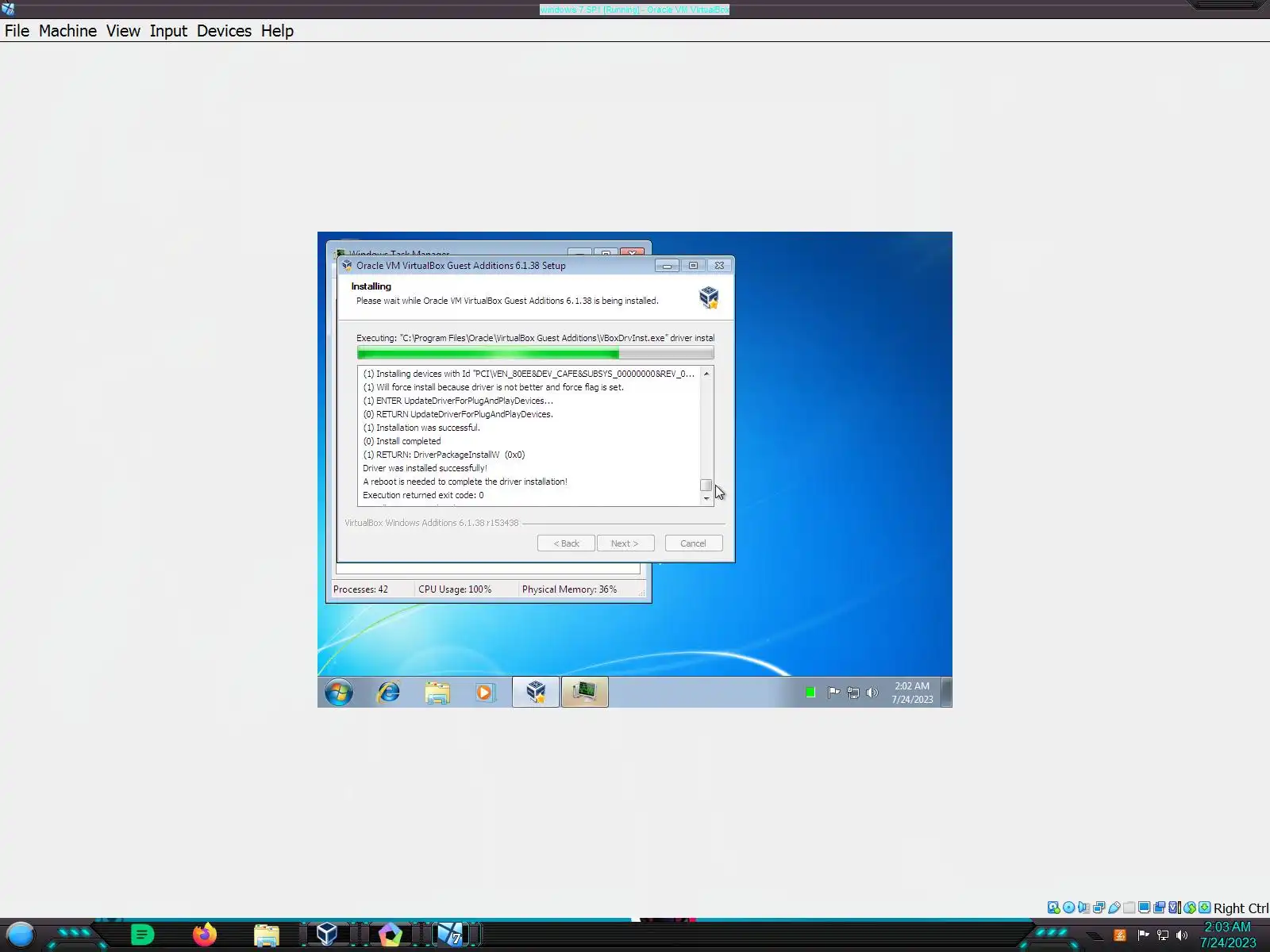
Task: Launch Firefox from the host taskbar
Action: click(205, 935)
